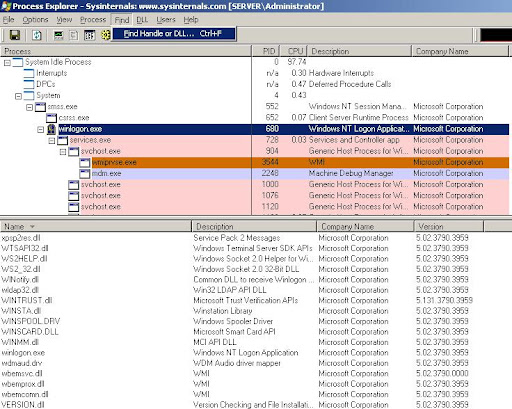
Task: Select the WINMM.dll row
Action: point(242,342)
